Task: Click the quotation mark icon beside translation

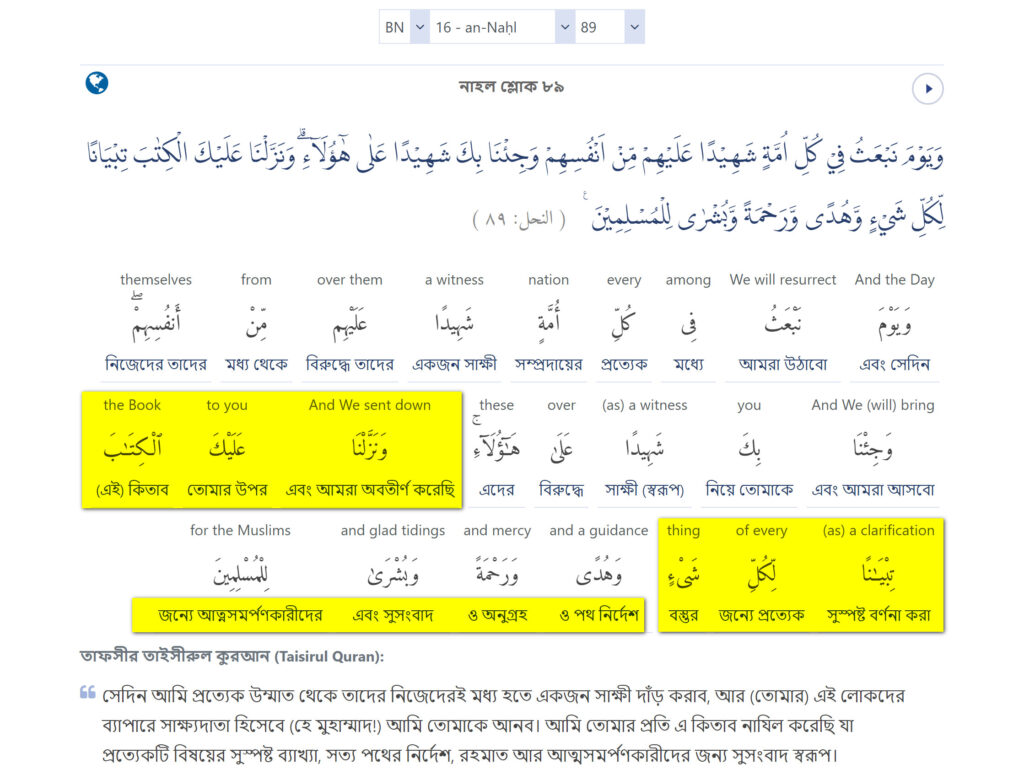Action: (88, 692)
